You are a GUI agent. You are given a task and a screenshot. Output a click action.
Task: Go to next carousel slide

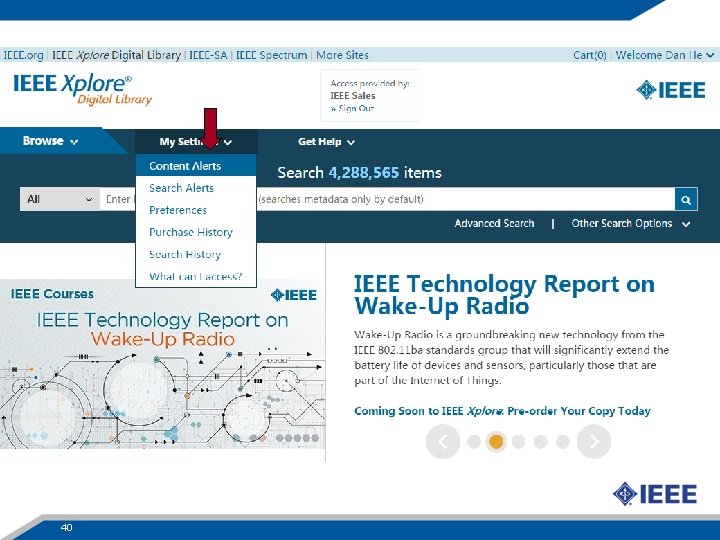point(594,442)
